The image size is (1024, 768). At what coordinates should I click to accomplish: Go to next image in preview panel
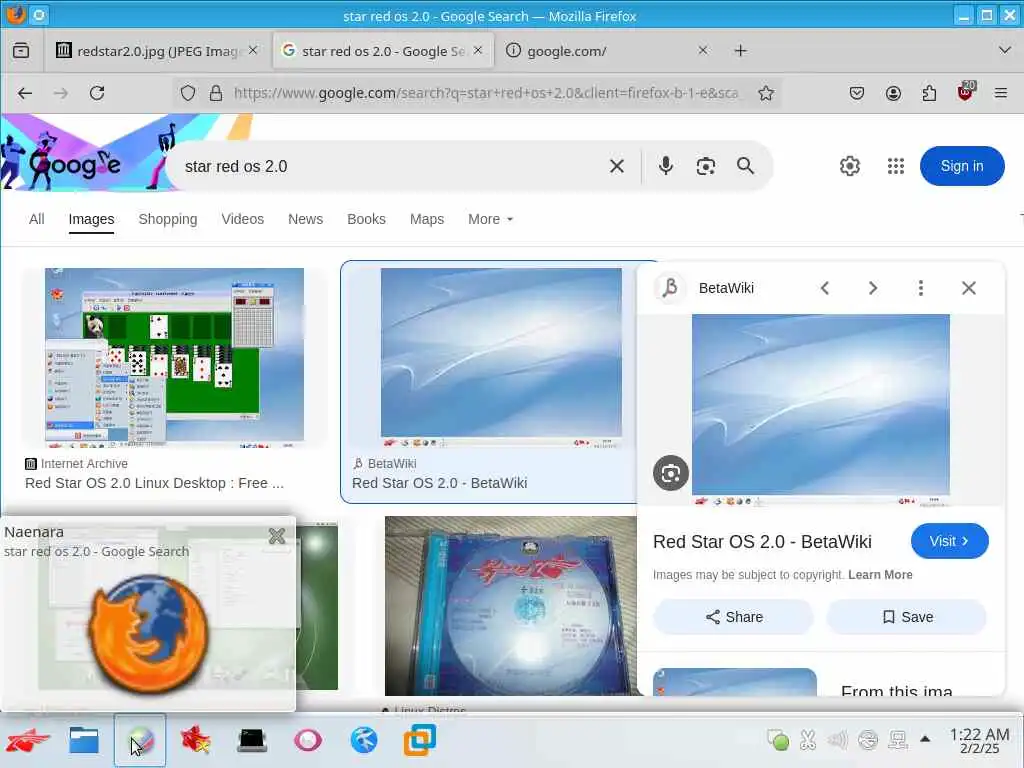pos(873,288)
